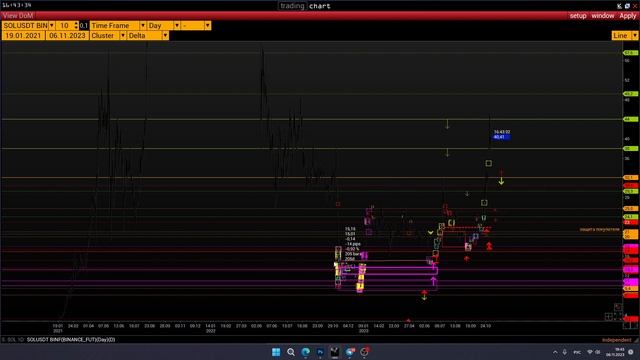Open the window menu
Viewport: 640px width, 360px height.
pyautogui.click(x=602, y=16)
